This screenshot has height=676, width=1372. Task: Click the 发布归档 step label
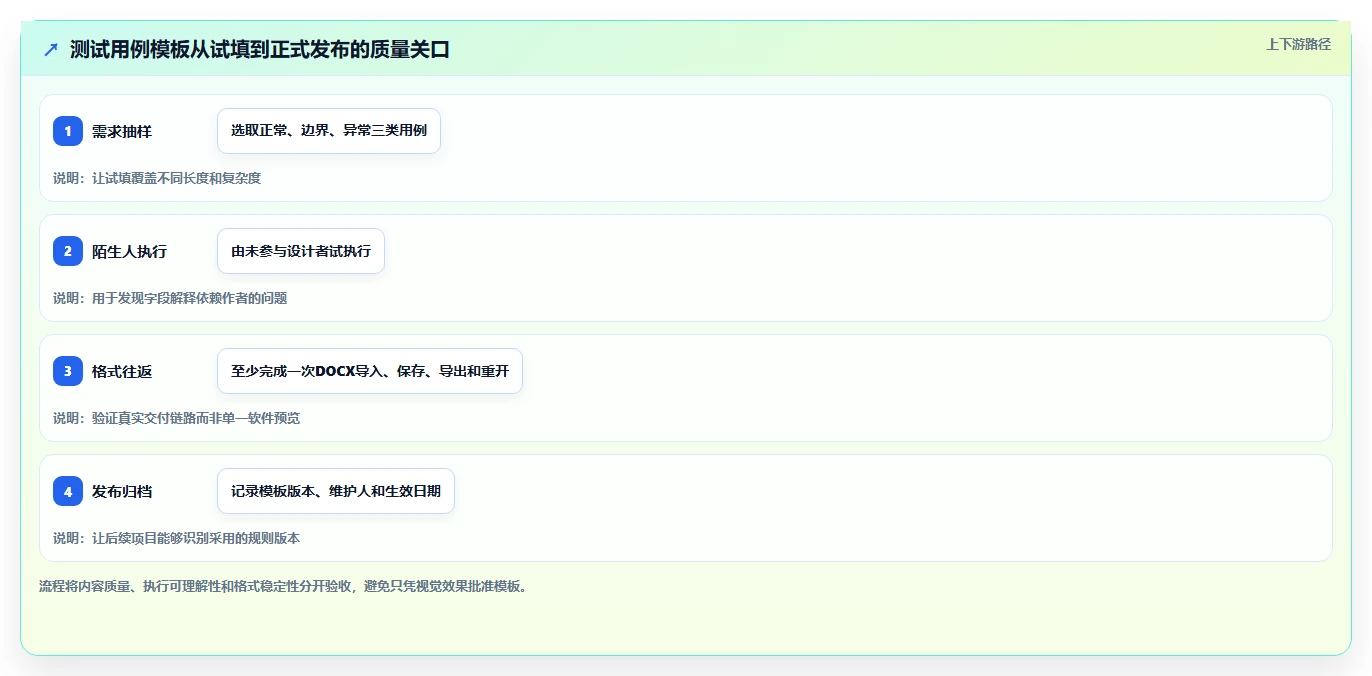click(x=122, y=491)
